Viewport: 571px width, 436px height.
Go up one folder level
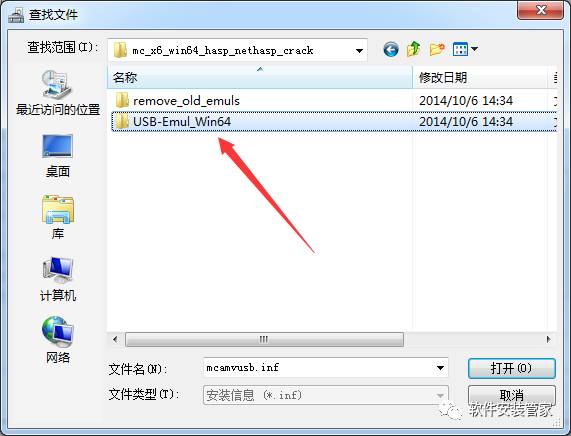coord(414,49)
